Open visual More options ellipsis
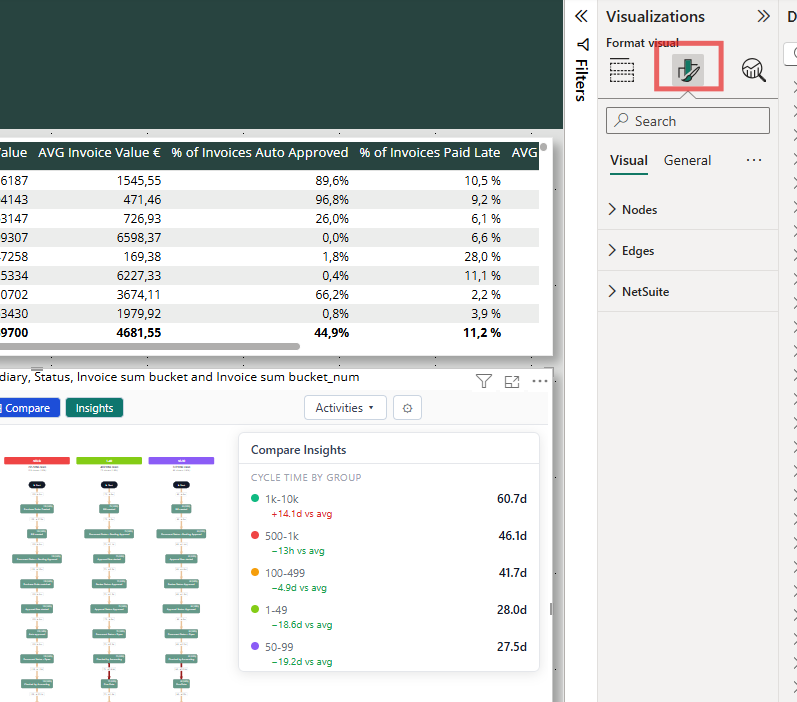Screen dimensions: 797x702 pos(539,381)
